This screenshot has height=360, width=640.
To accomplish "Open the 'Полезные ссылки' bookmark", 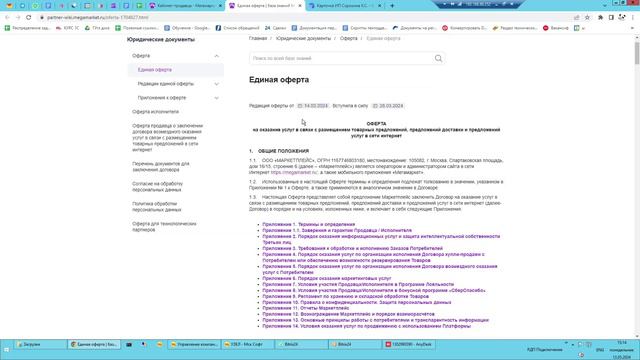I will (137, 28).
